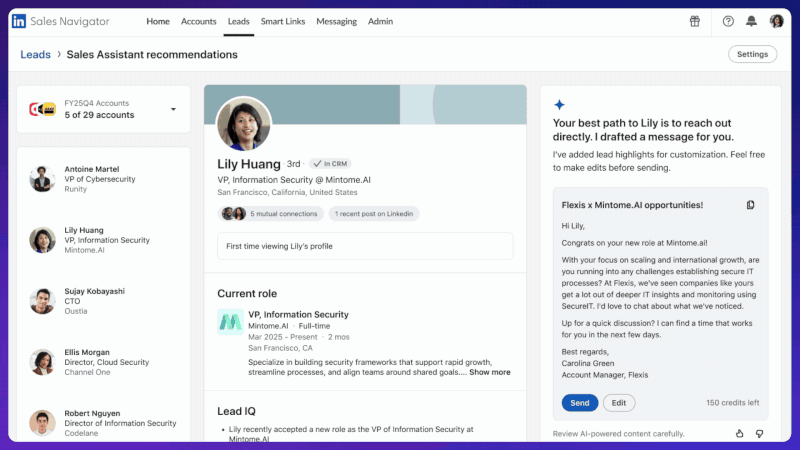Image resolution: width=800 pixels, height=450 pixels.
Task: Edit the drafted message
Action: click(618, 403)
